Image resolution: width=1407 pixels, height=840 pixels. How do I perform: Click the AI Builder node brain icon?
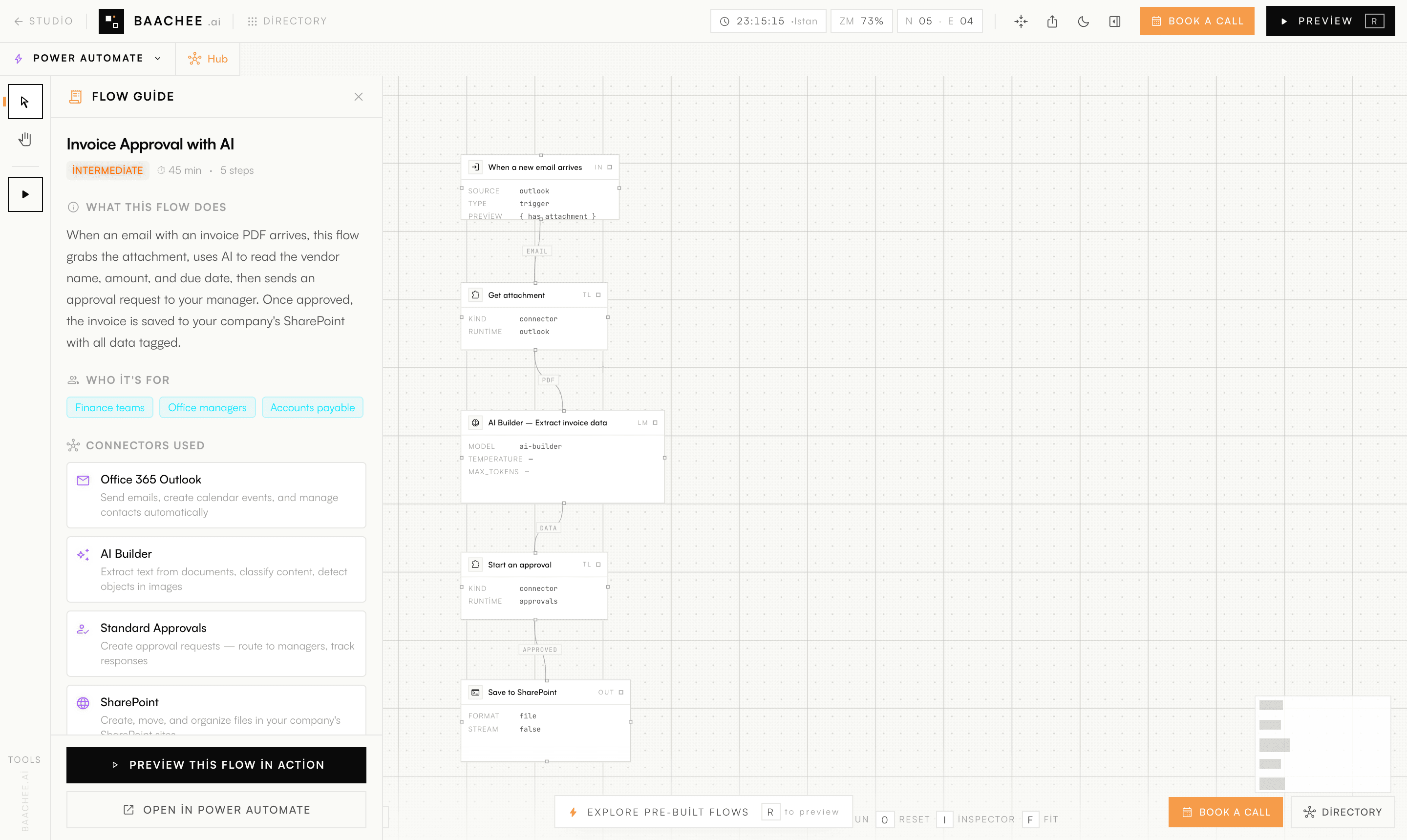[476, 423]
